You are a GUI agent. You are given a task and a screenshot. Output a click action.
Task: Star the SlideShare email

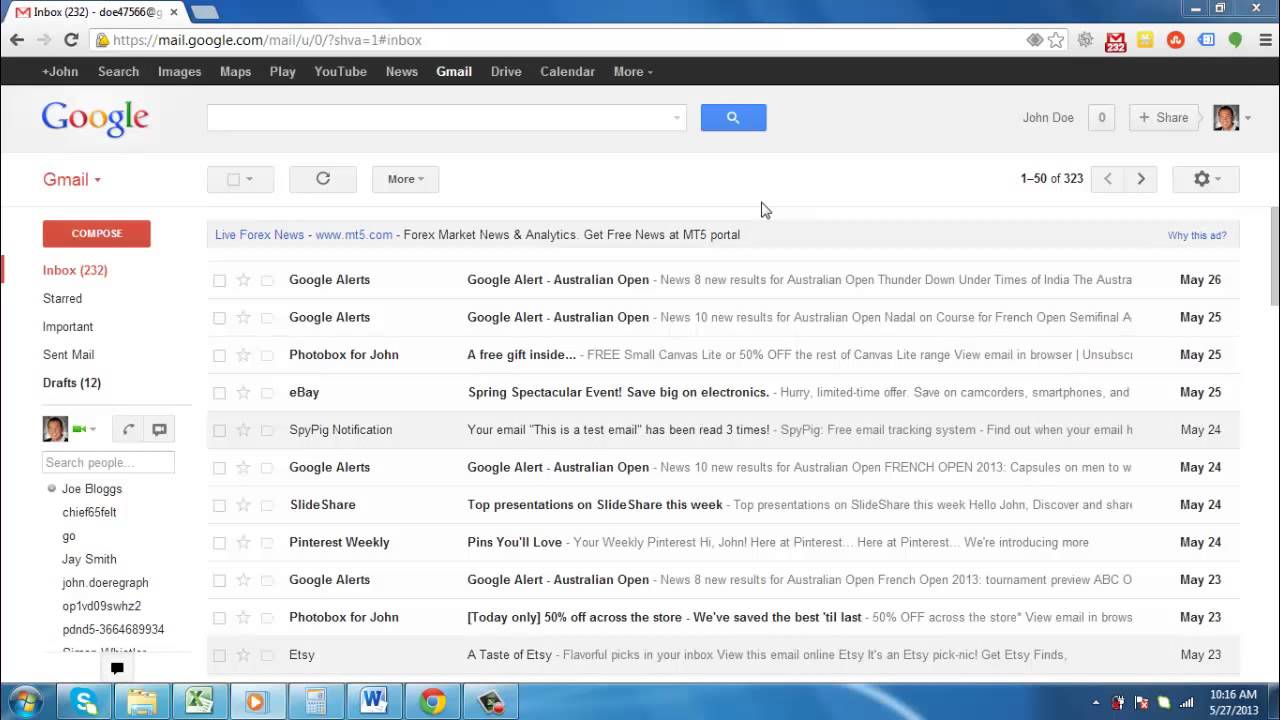243,505
